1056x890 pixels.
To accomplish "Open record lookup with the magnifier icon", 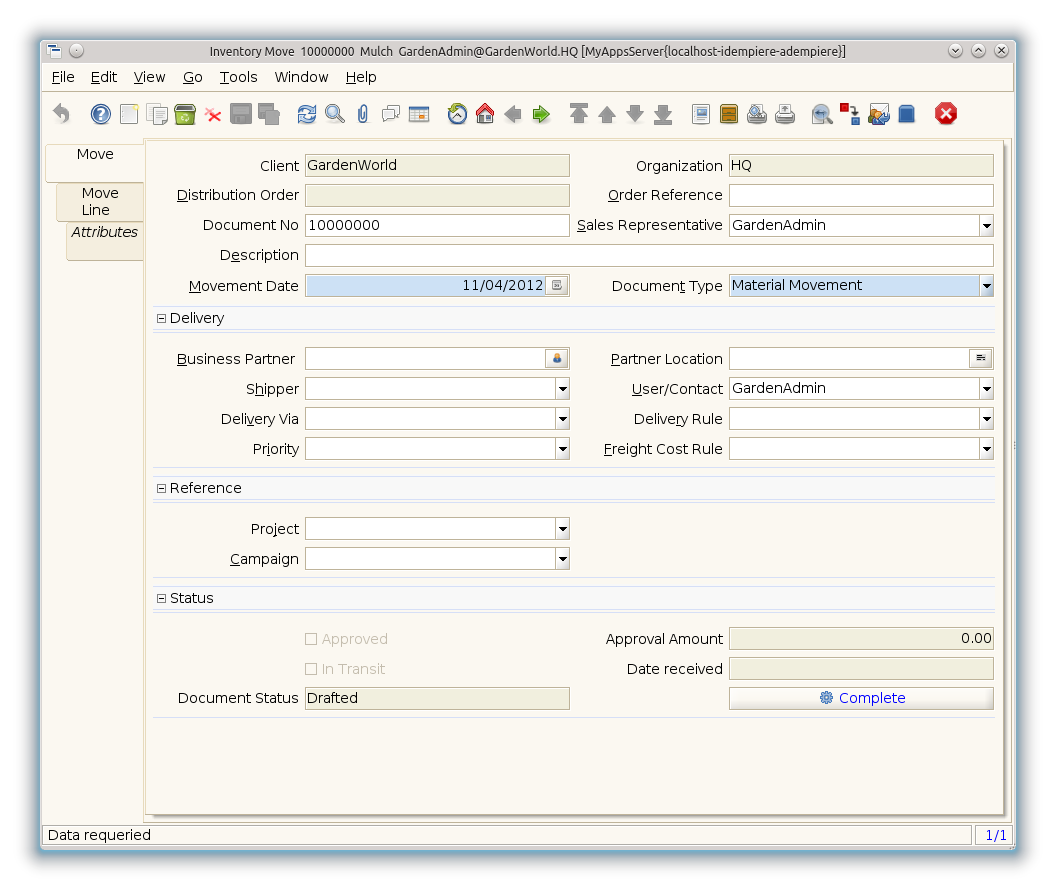I will coord(335,114).
